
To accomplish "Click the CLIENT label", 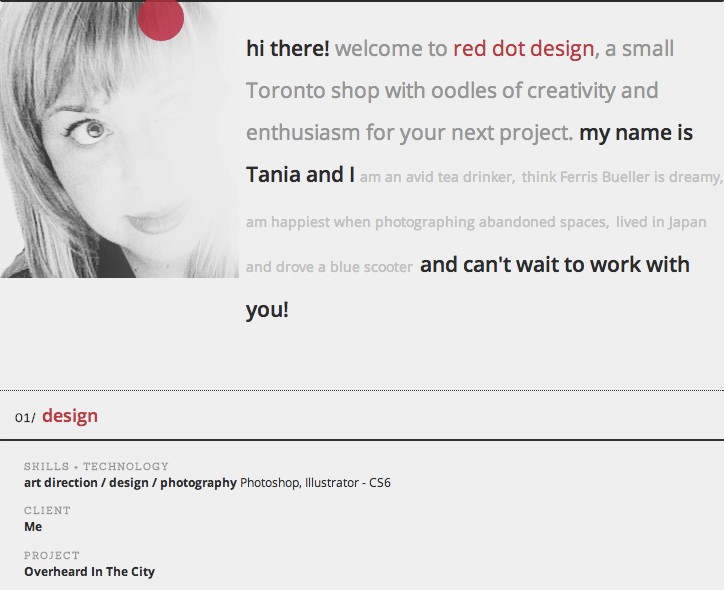I will 47,511.
